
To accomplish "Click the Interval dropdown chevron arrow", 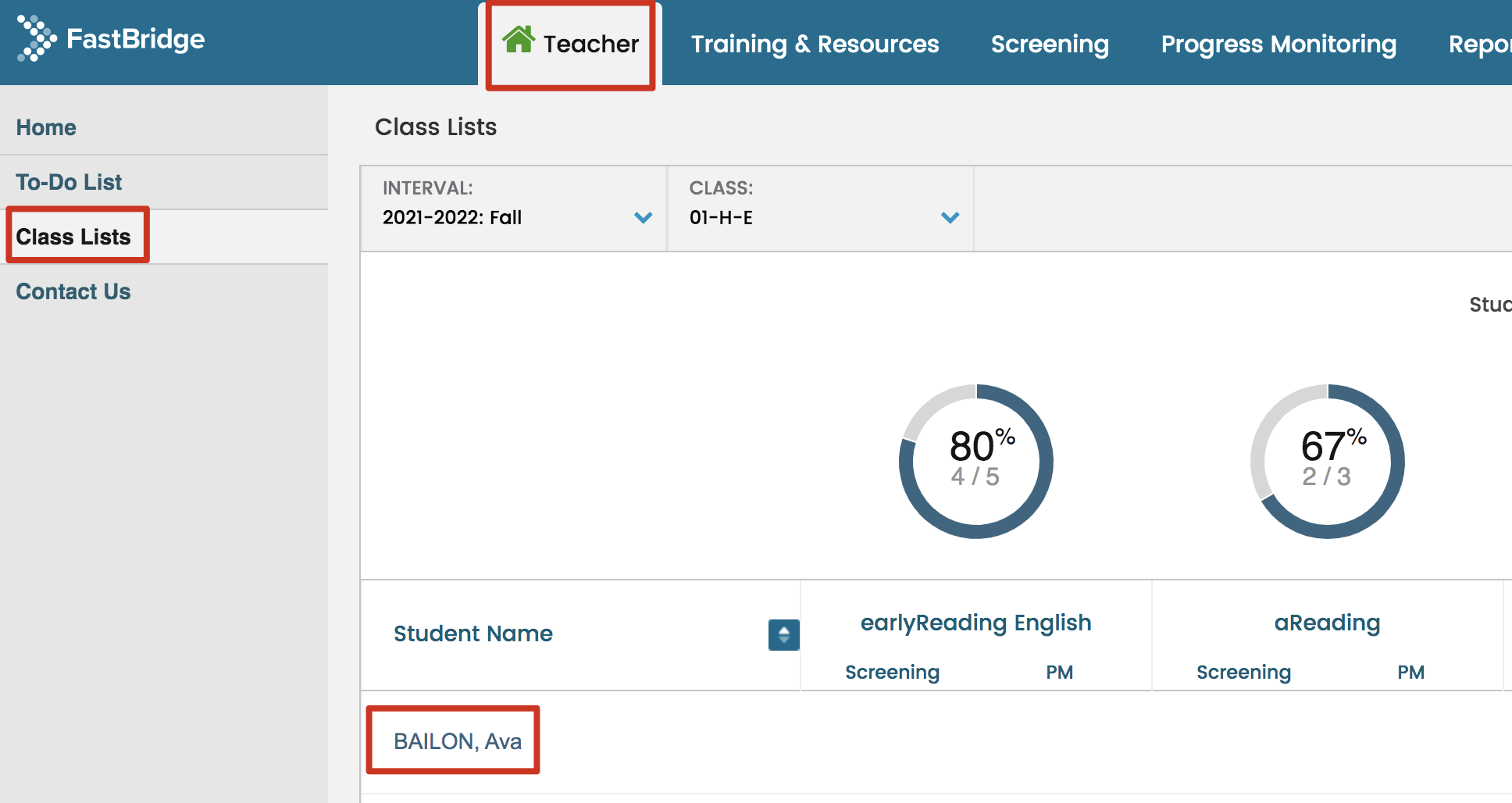I will click(x=644, y=218).
